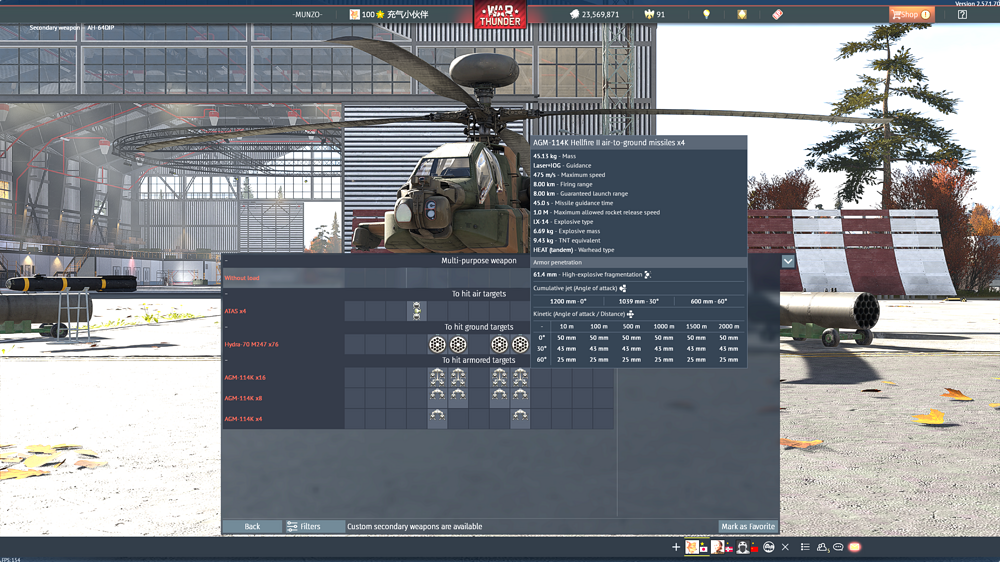Image resolution: width=1000 pixels, height=562 pixels.
Task: Select the rightmost Hydra-70 rocket pod icon
Action: (520, 344)
